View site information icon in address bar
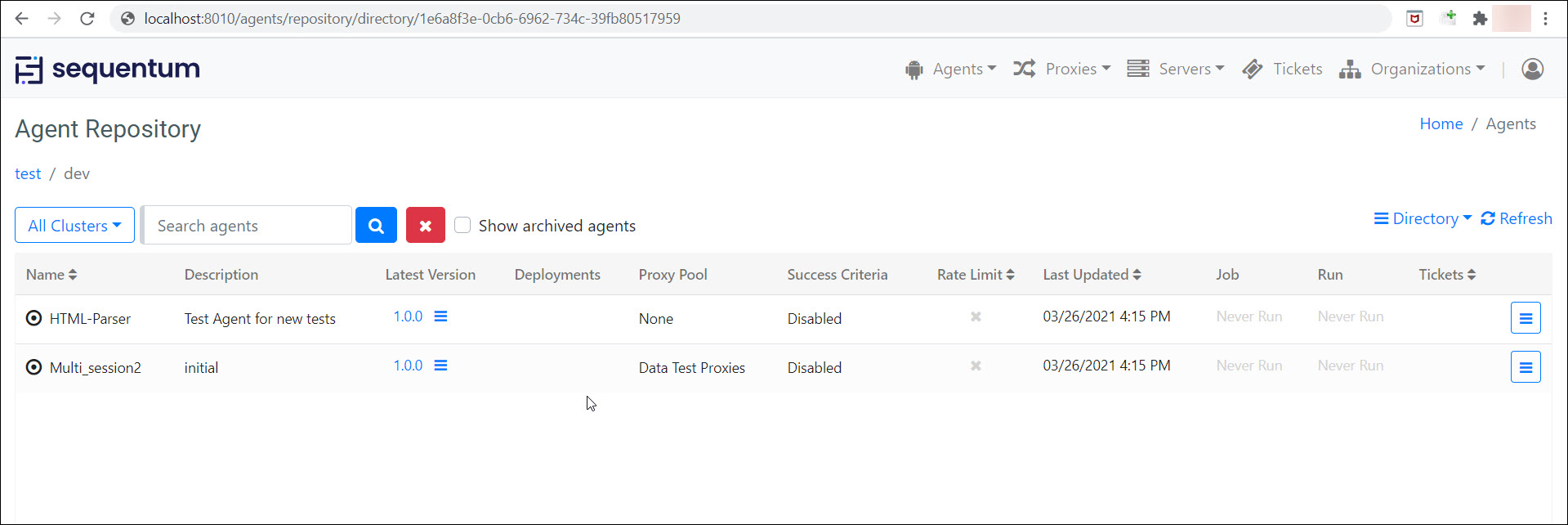The height and width of the screenshot is (525, 1568). [x=127, y=18]
